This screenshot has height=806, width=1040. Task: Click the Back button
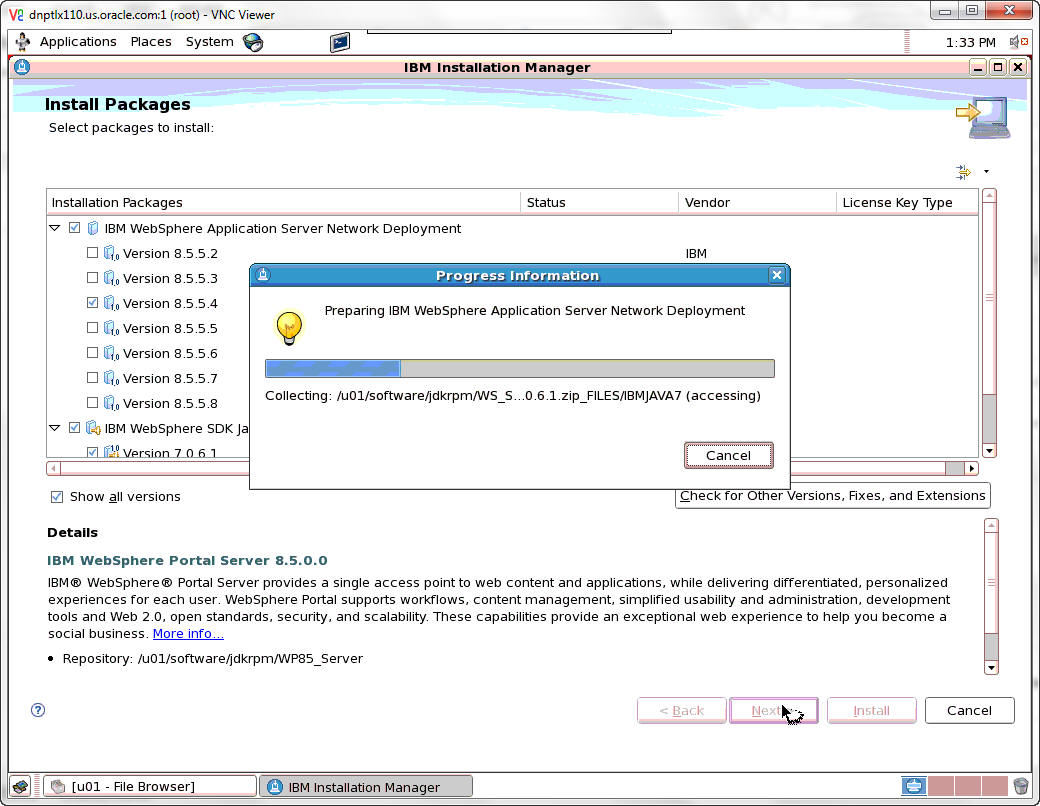[681, 710]
